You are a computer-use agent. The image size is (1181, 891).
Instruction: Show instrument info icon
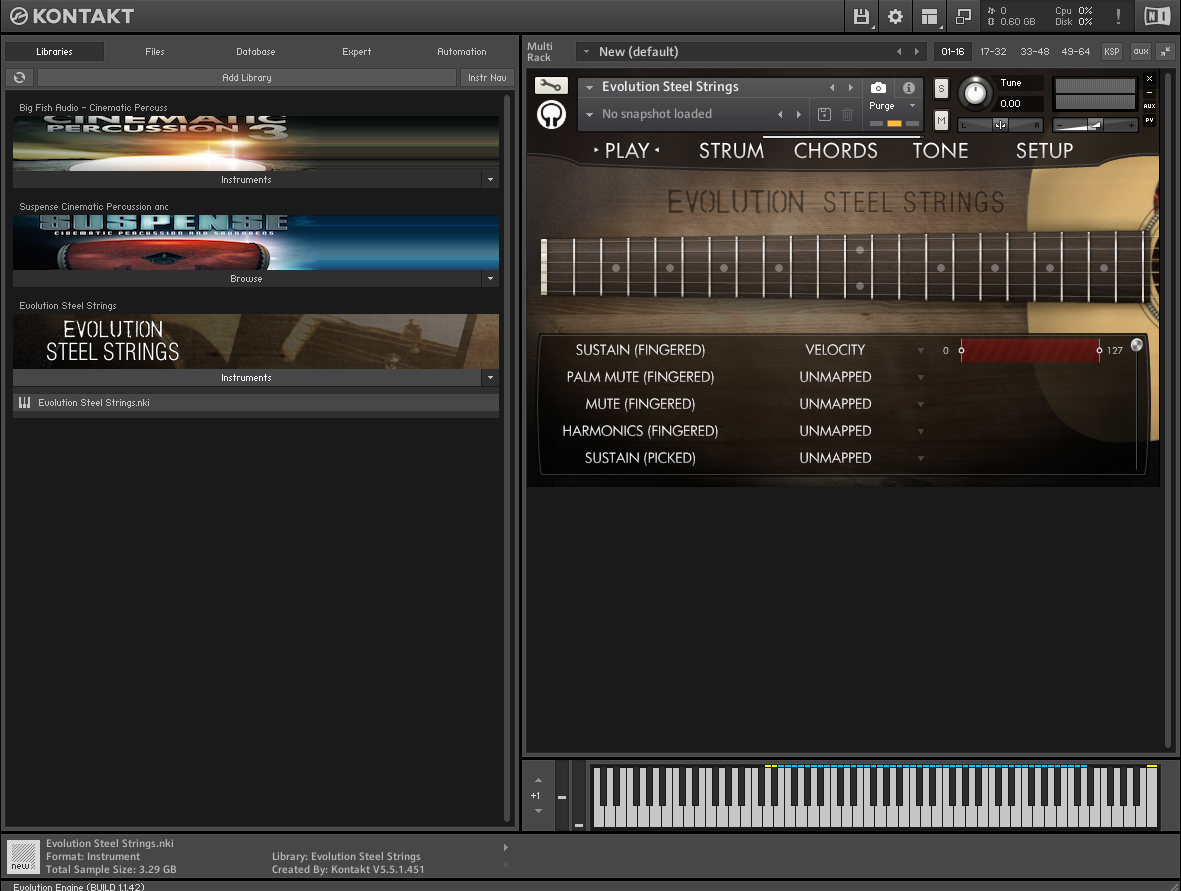coord(909,87)
